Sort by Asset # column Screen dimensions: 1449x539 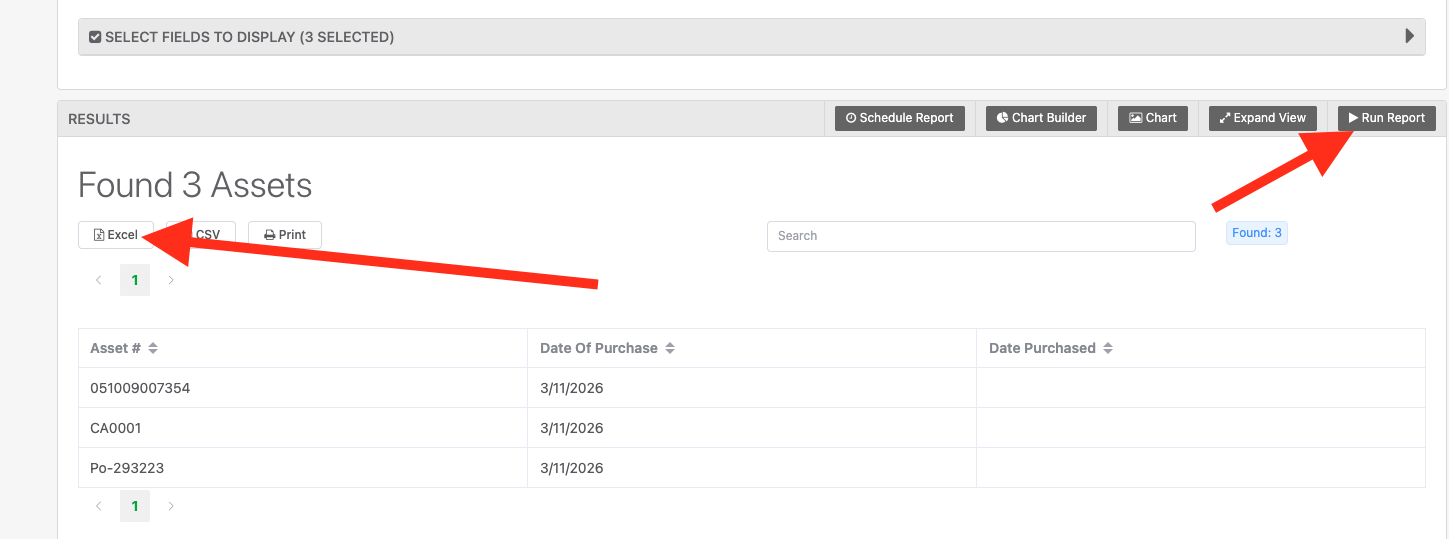pos(153,348)
